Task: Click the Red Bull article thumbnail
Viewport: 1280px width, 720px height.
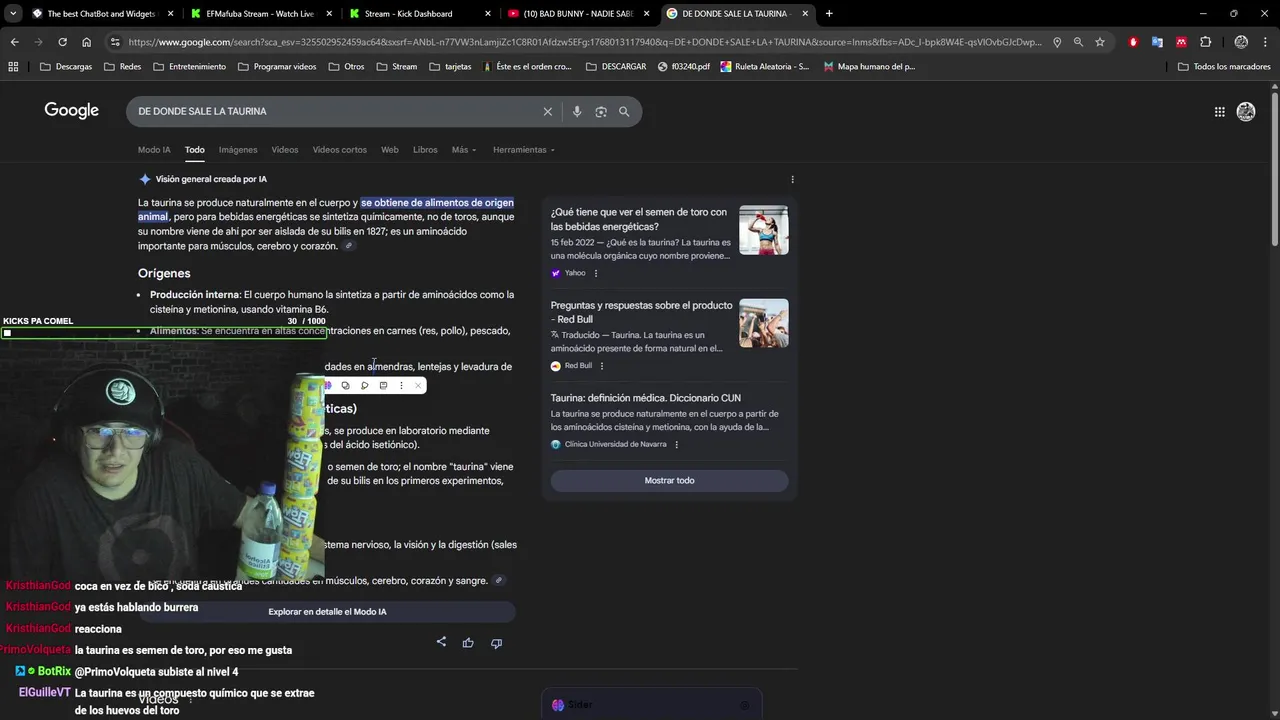Action: point(764,323)
